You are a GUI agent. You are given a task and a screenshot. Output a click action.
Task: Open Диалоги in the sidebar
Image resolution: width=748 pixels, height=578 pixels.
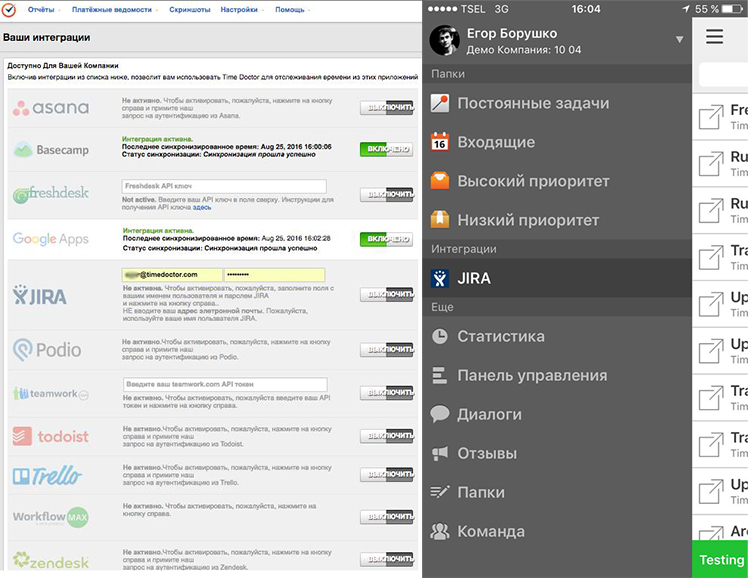click(557, 414)
